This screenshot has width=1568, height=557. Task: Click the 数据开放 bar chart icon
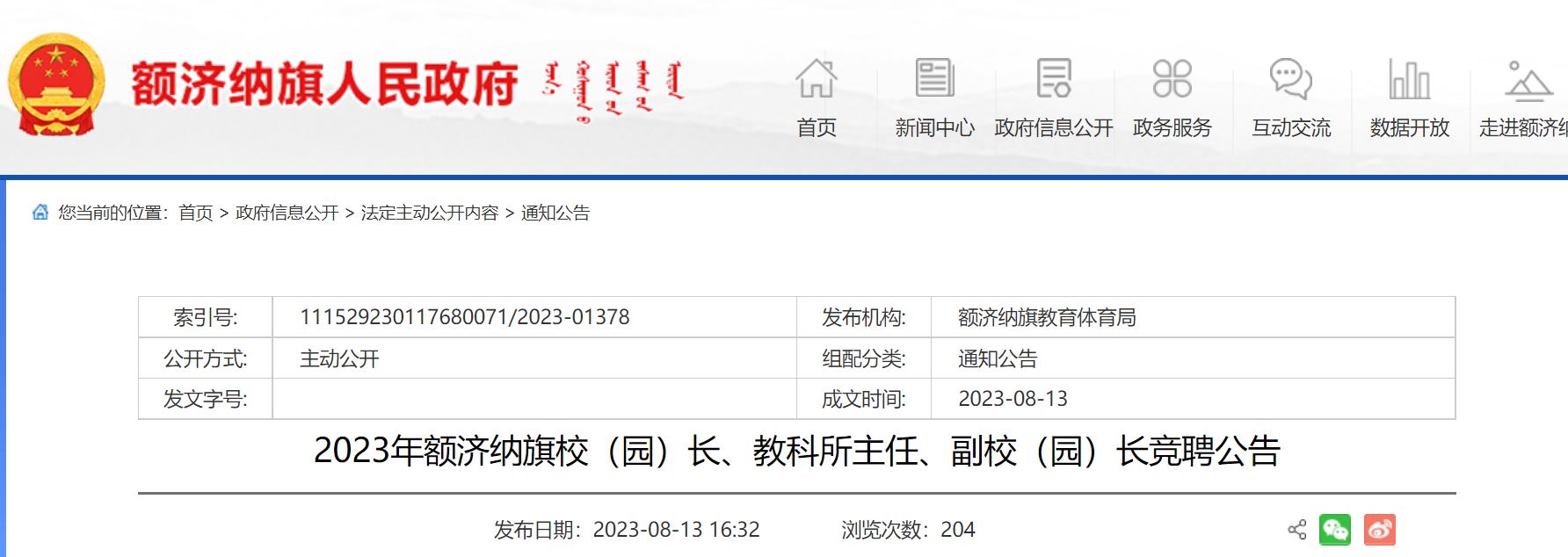click(1410, 79)
